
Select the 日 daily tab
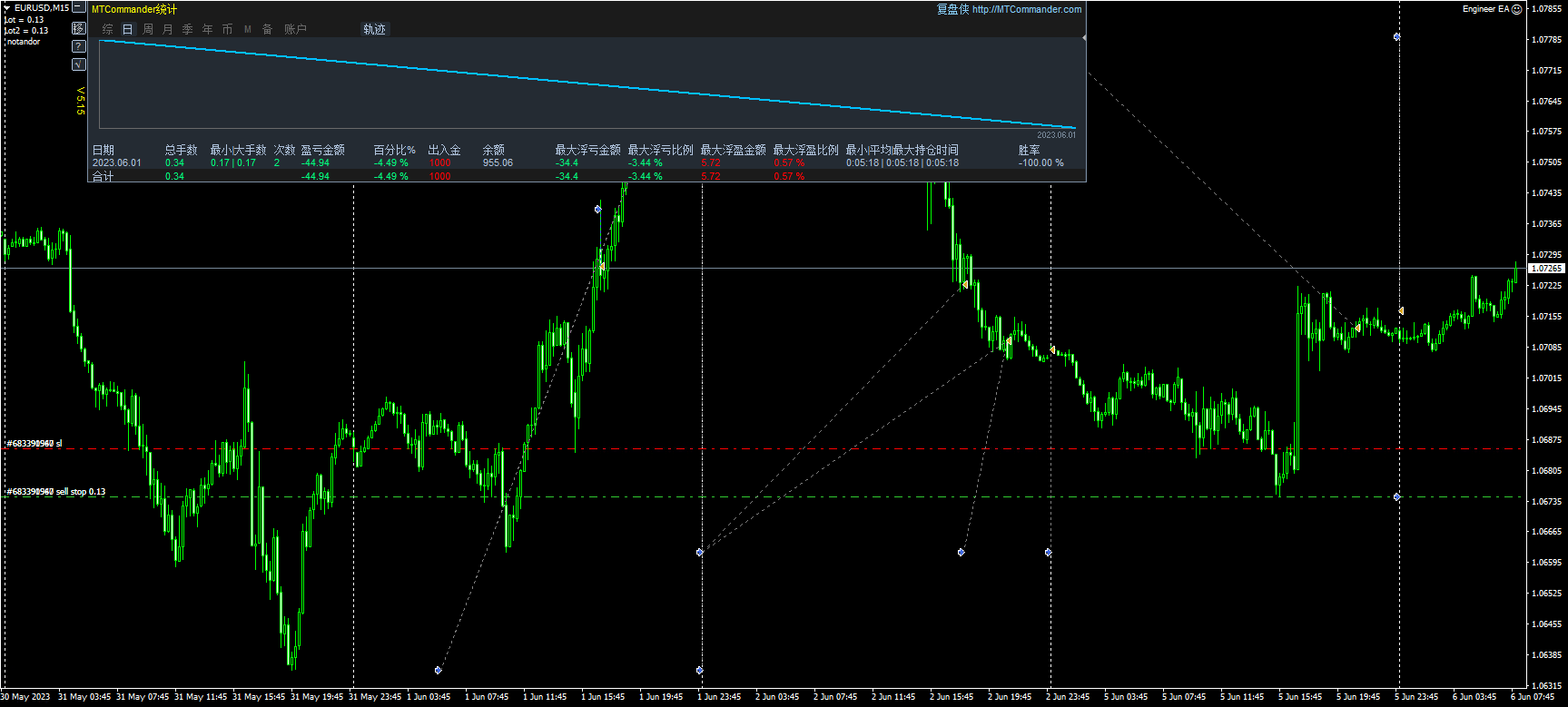click(128, 29)
